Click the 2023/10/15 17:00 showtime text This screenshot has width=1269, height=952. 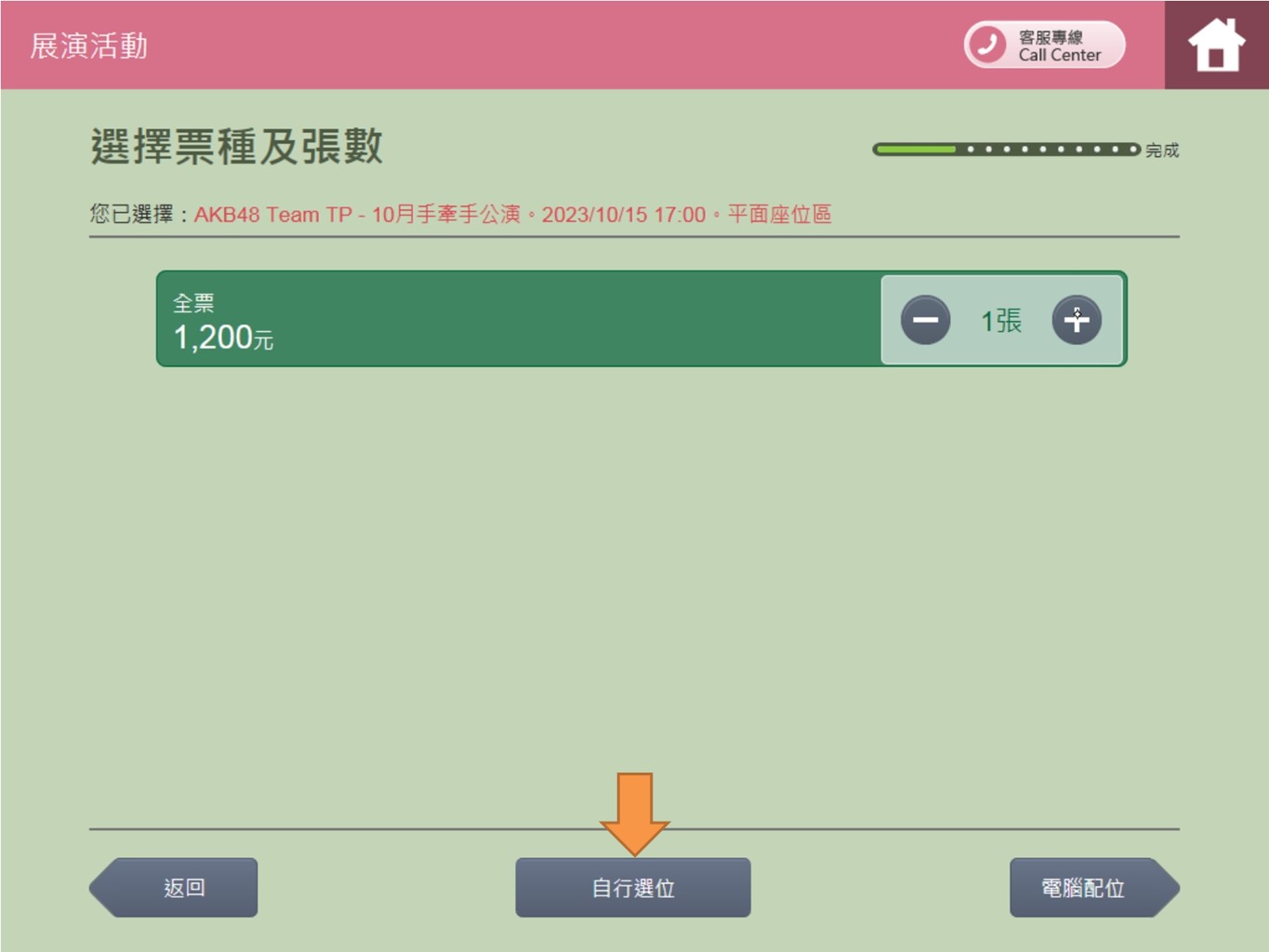(x=624, y=215)
